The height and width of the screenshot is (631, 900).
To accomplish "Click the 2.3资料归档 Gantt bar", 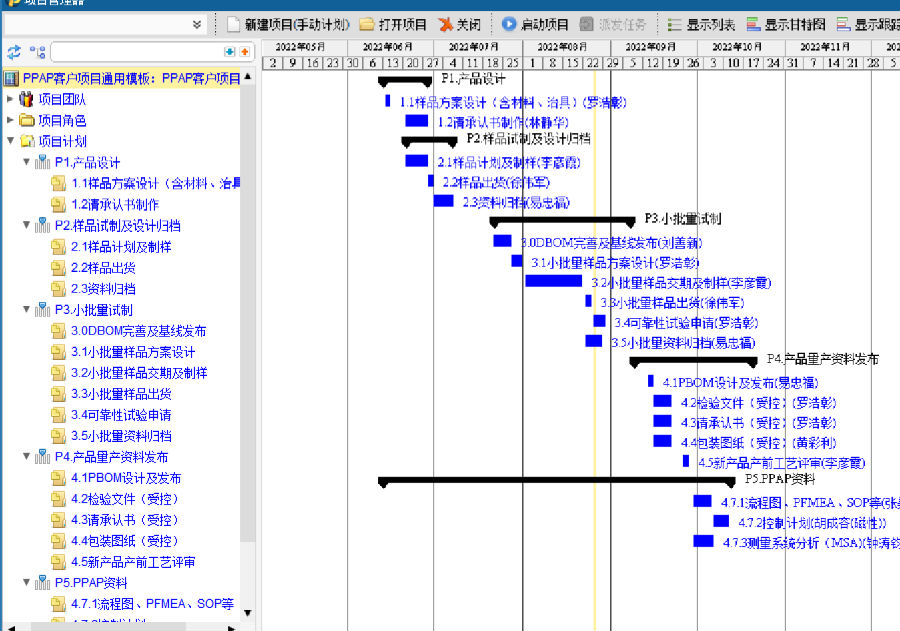I will click(x=444, y=201).
